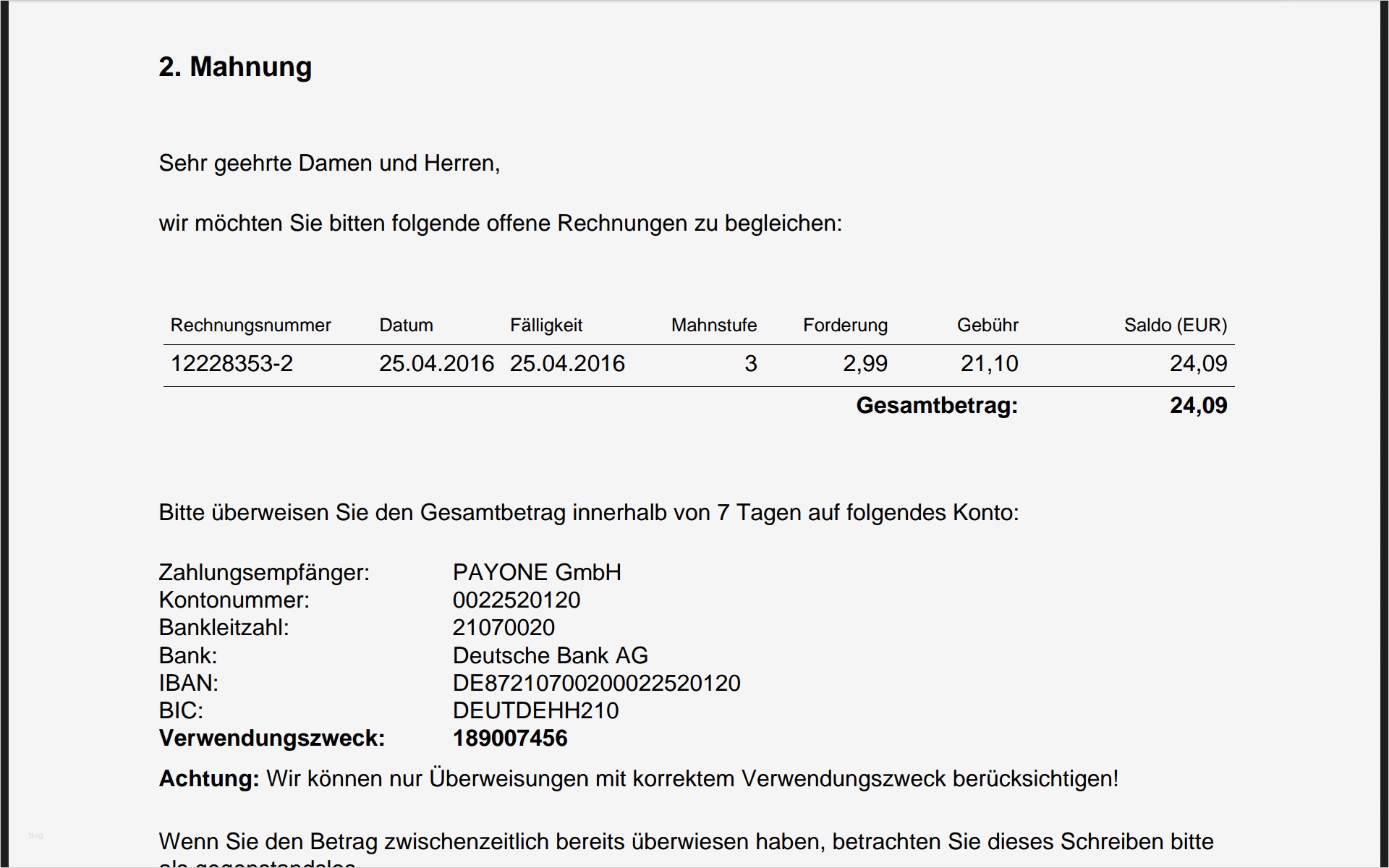This screenshot has width=1389, height=868.
Task: Click the Forderung amount 2,99
Action: tap(865, 364)
